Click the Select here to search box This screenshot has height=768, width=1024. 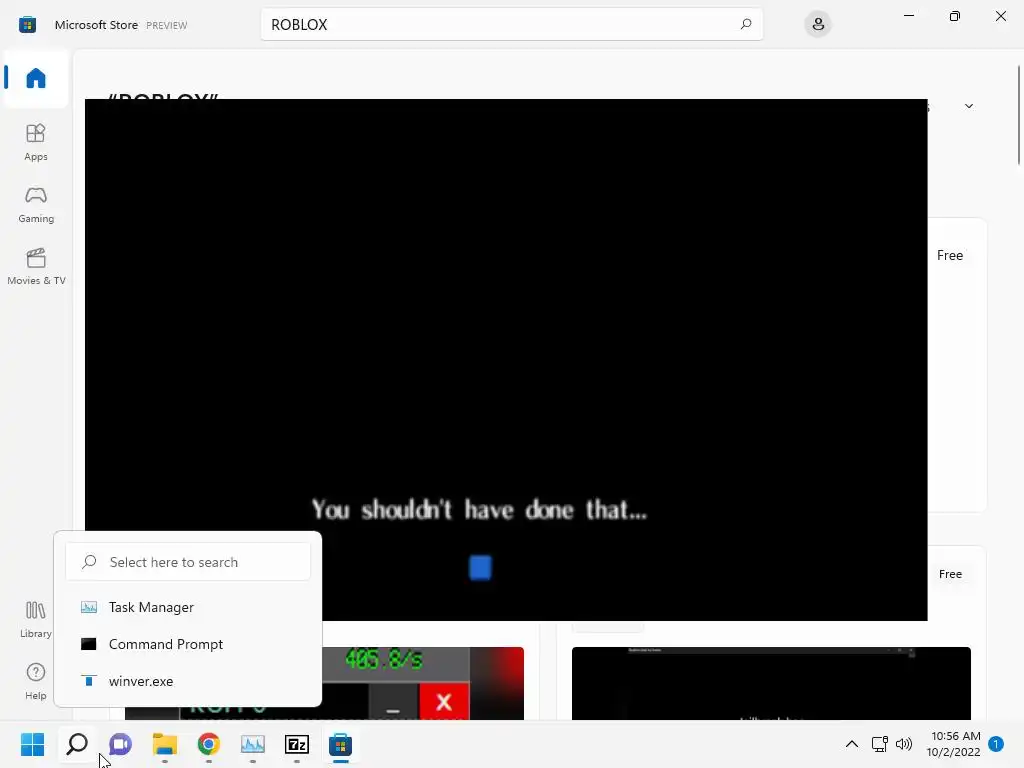(188, 562)
